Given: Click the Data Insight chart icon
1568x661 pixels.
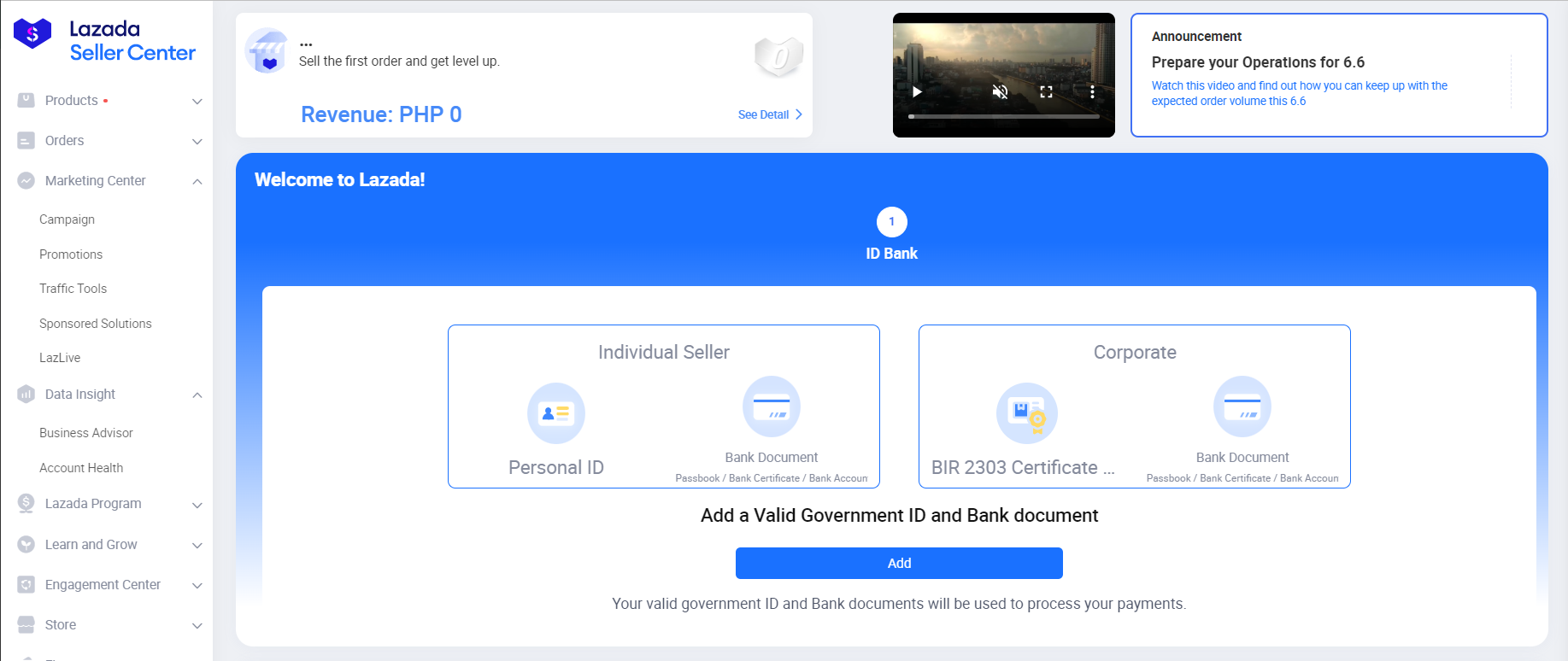Looking at the screenshot, I should (x=26, y=394).
